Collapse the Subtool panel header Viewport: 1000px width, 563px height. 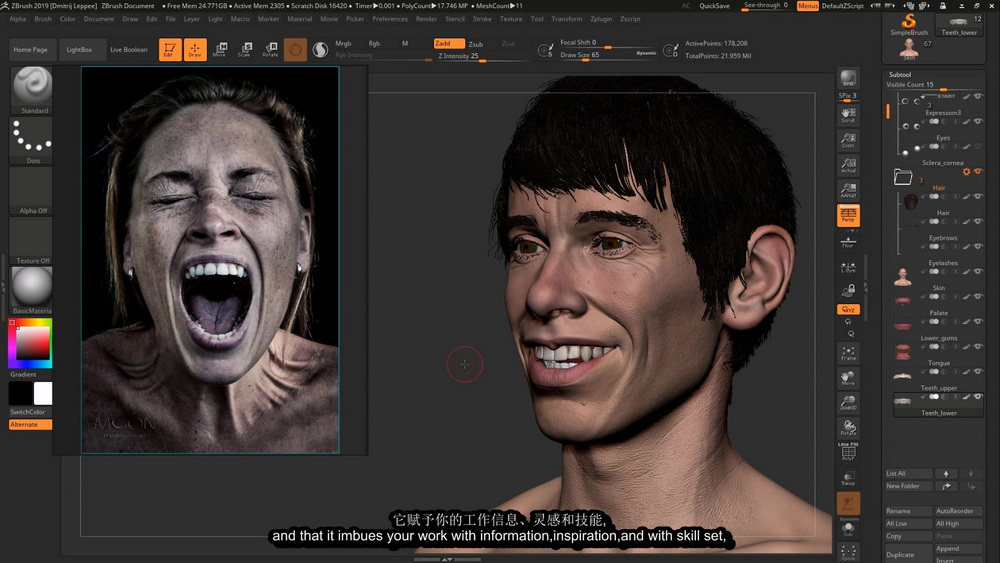[x=900, y=75]
